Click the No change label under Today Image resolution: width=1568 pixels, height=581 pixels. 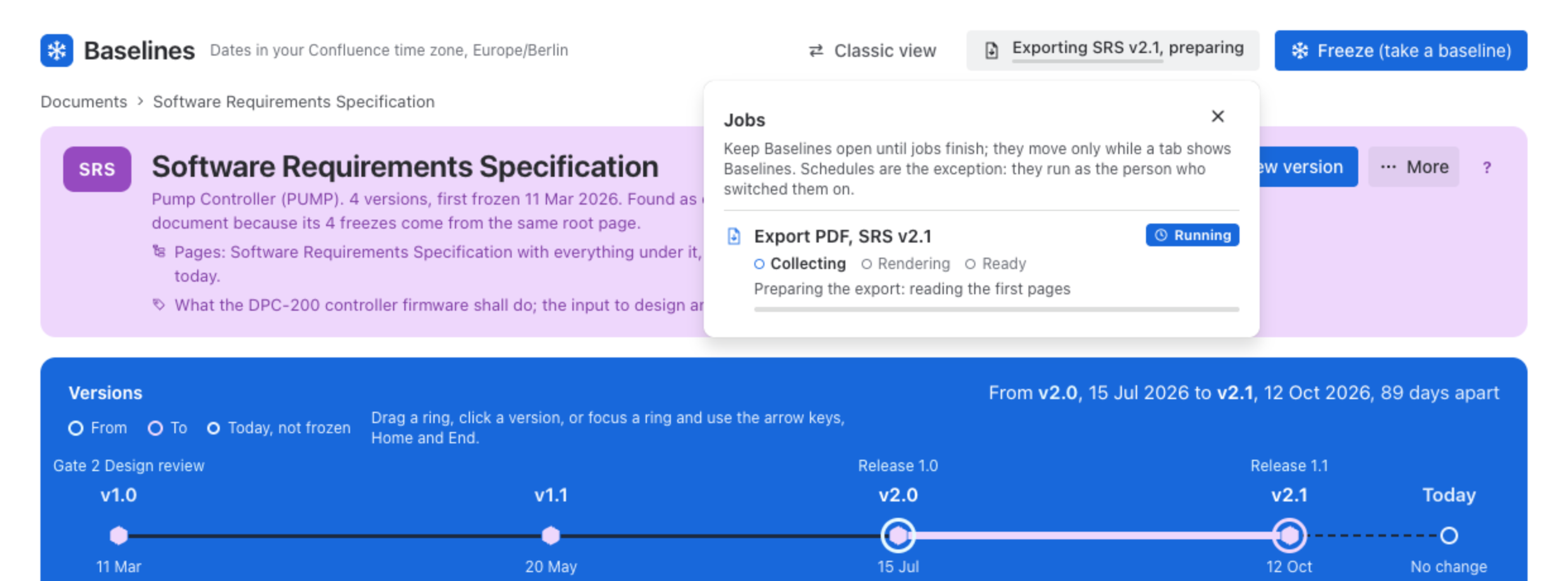point(1449,567)
